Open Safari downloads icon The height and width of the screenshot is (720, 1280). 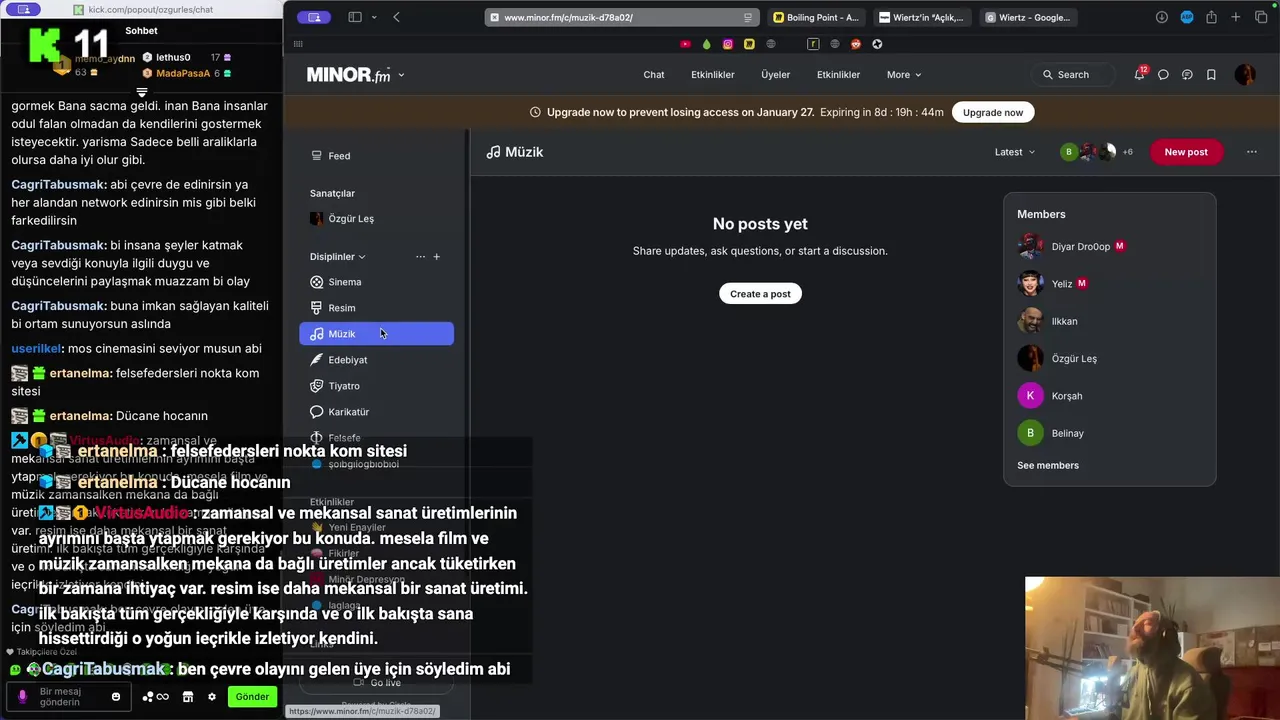pos(1161,17)
